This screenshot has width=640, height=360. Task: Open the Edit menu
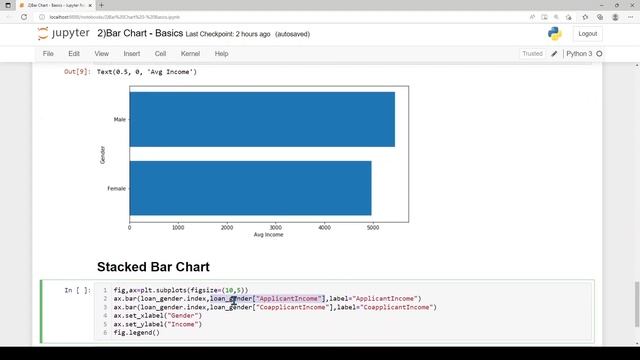pos(74,54)
